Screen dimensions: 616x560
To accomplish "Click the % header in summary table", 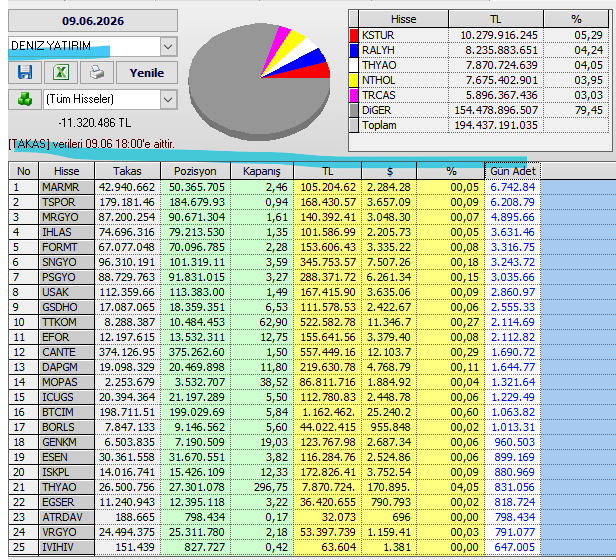I will click(576, 19).
